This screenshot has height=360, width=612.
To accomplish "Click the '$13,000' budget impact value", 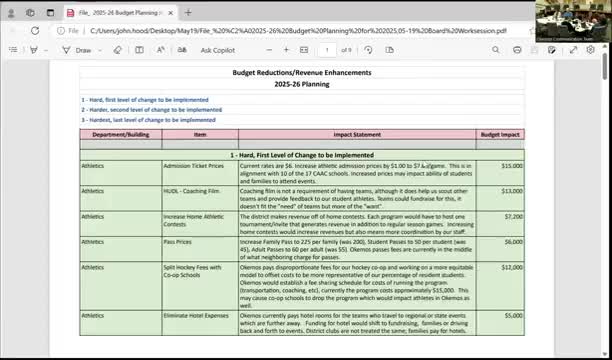I will pyautogui.click(x=512, y=191).
